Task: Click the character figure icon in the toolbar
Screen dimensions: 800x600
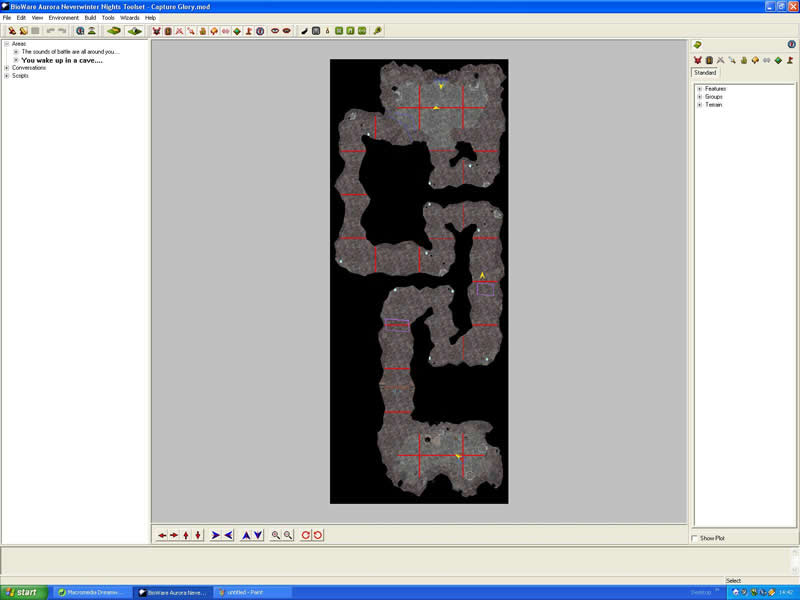Action: 92,31
